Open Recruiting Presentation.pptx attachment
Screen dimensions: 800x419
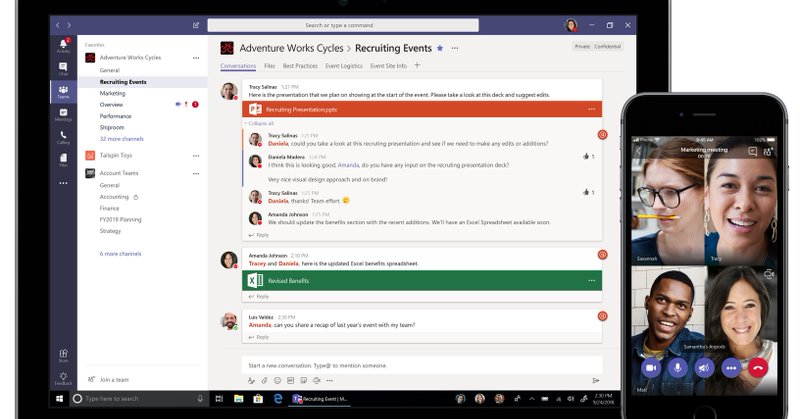(x=422, y=109)
